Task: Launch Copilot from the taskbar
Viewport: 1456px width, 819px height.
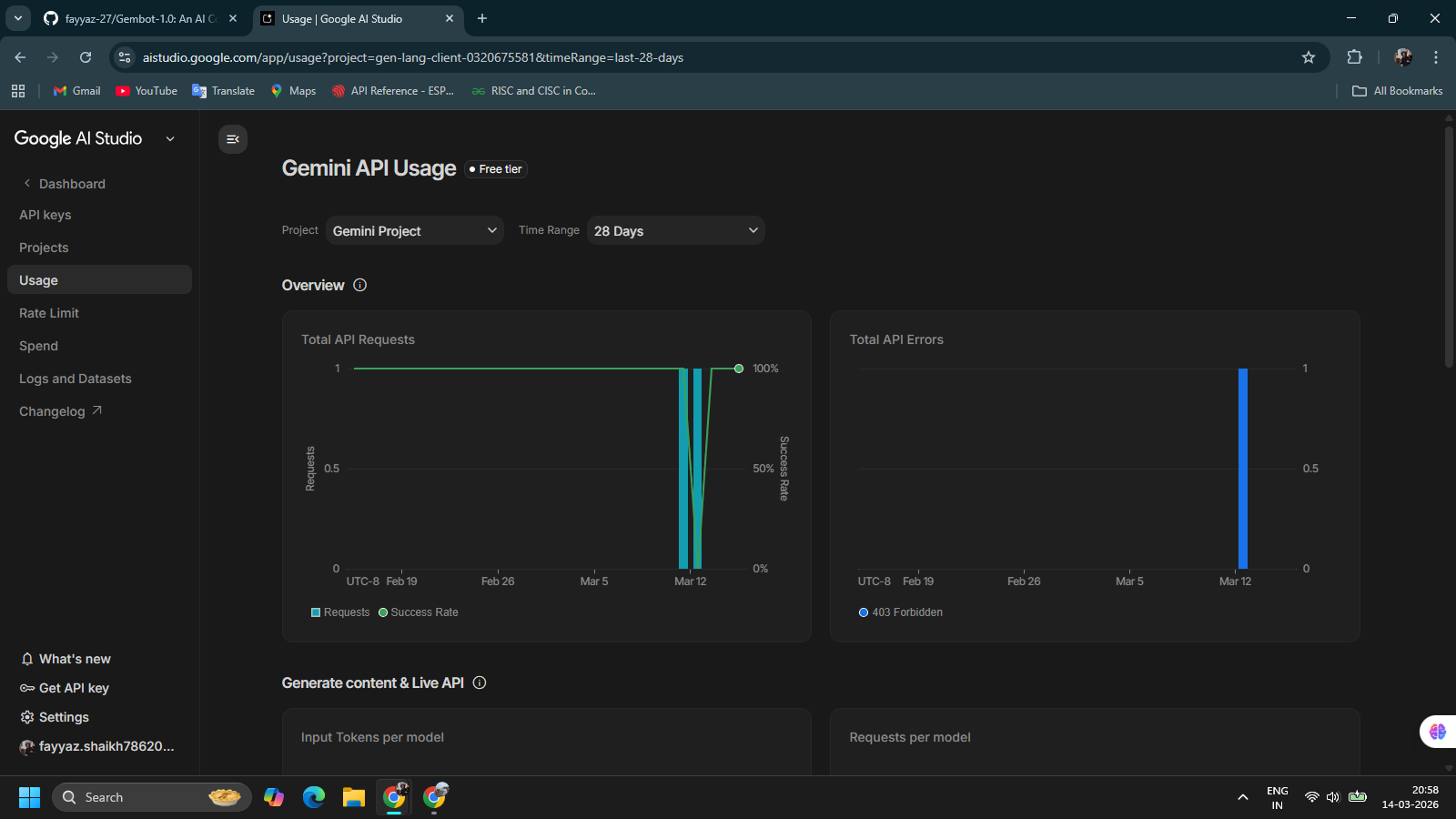Action: click(x=274, y=797)
